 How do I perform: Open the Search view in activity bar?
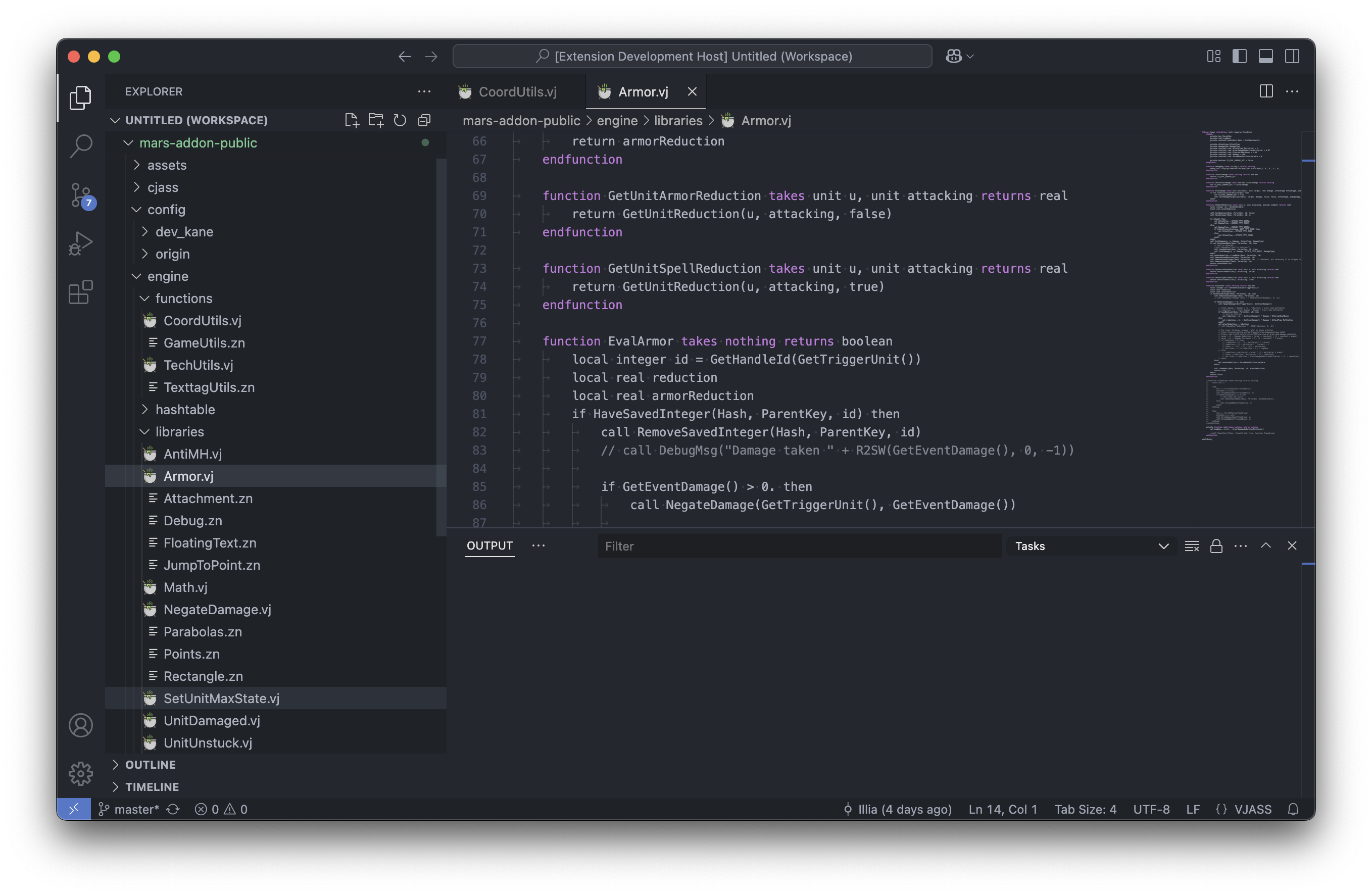81,146
